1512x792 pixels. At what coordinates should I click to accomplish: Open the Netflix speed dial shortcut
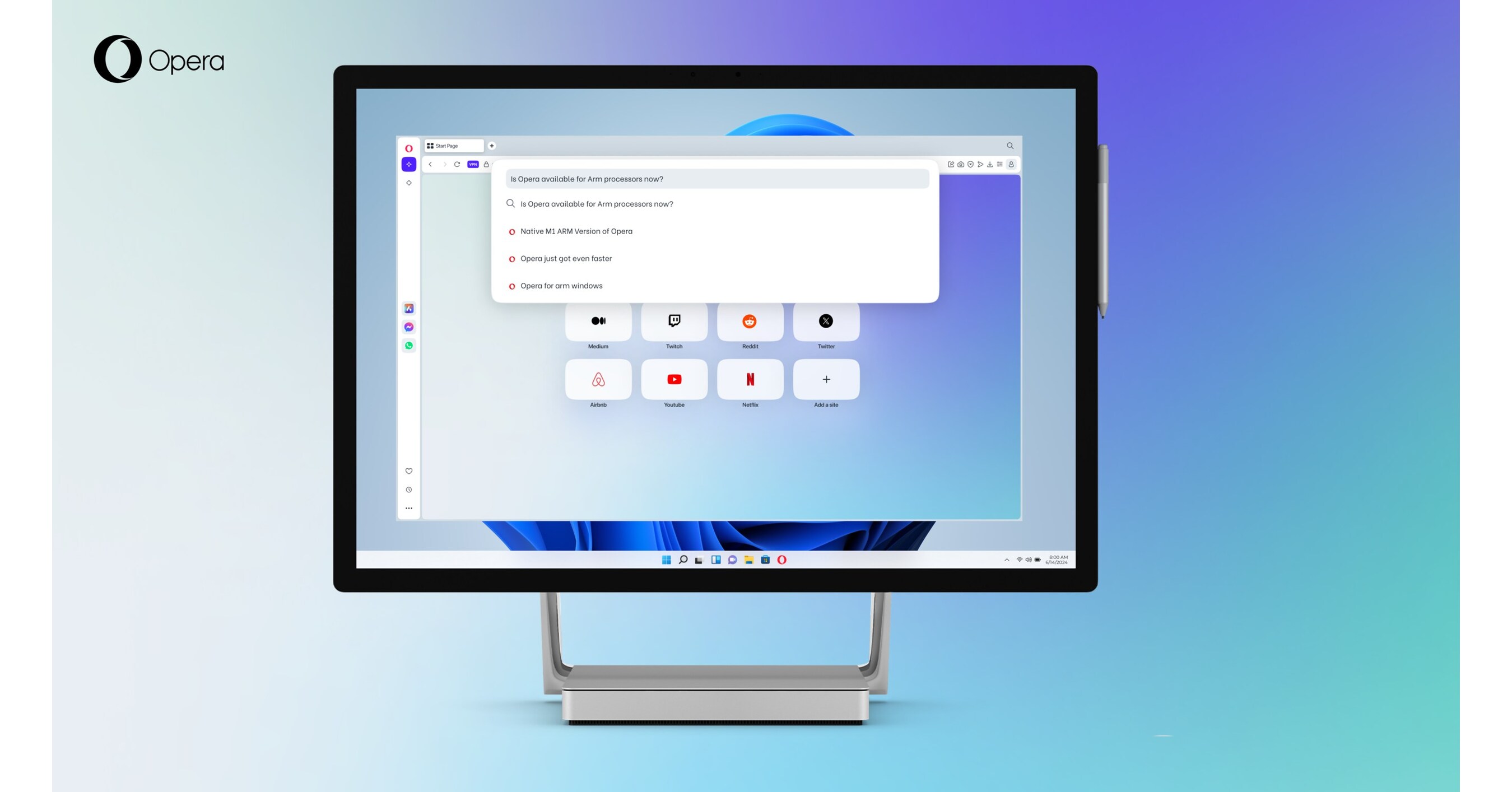(749, 378)
